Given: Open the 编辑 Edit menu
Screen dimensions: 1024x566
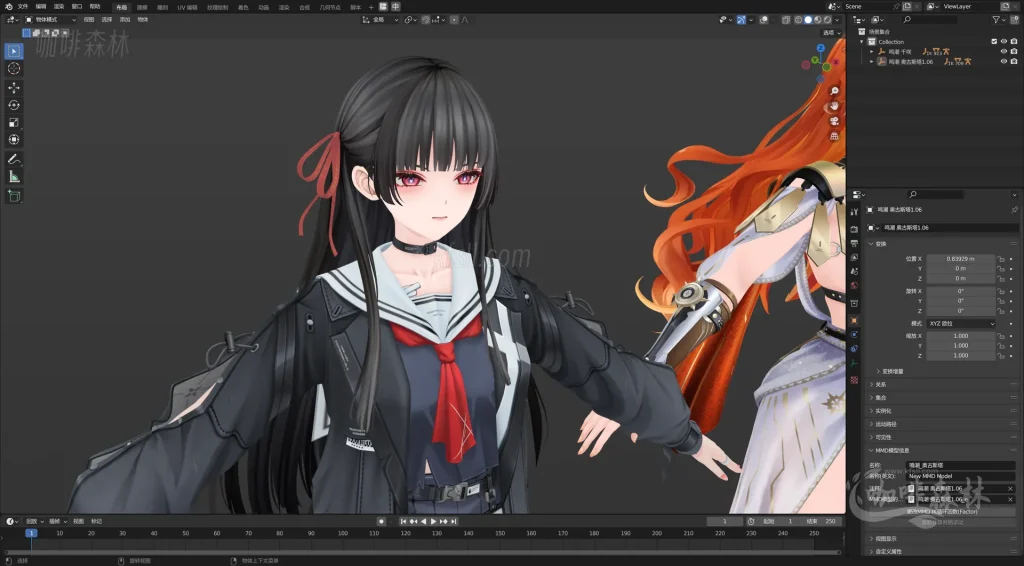Looking at the screenshot, I should pyautogui.click(x=41, y=7).
